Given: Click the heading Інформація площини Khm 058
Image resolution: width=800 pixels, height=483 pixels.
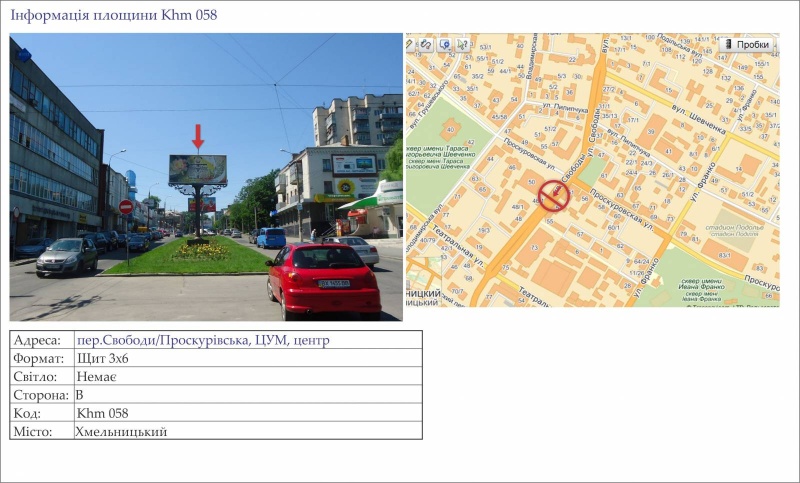Looking at the screenshot, I should [113, 15].
